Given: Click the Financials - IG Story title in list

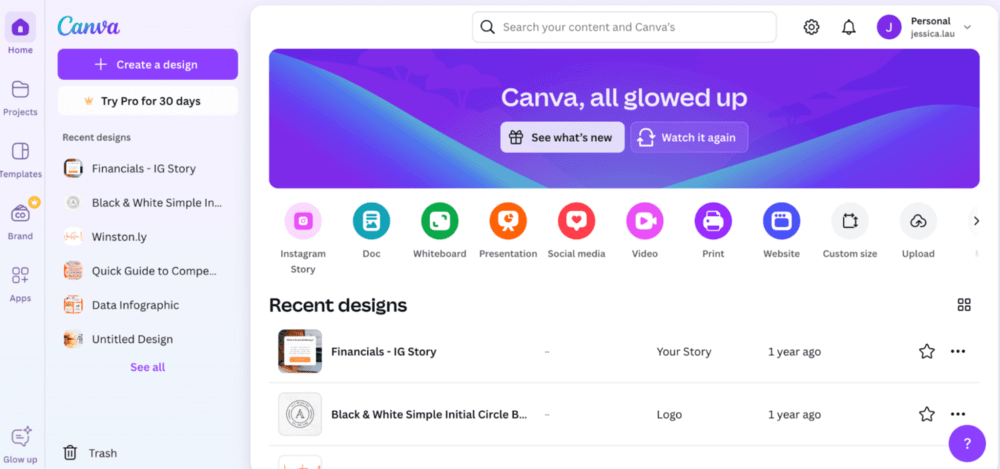Looking at the screenshot, I should click(x=383, y=352).
